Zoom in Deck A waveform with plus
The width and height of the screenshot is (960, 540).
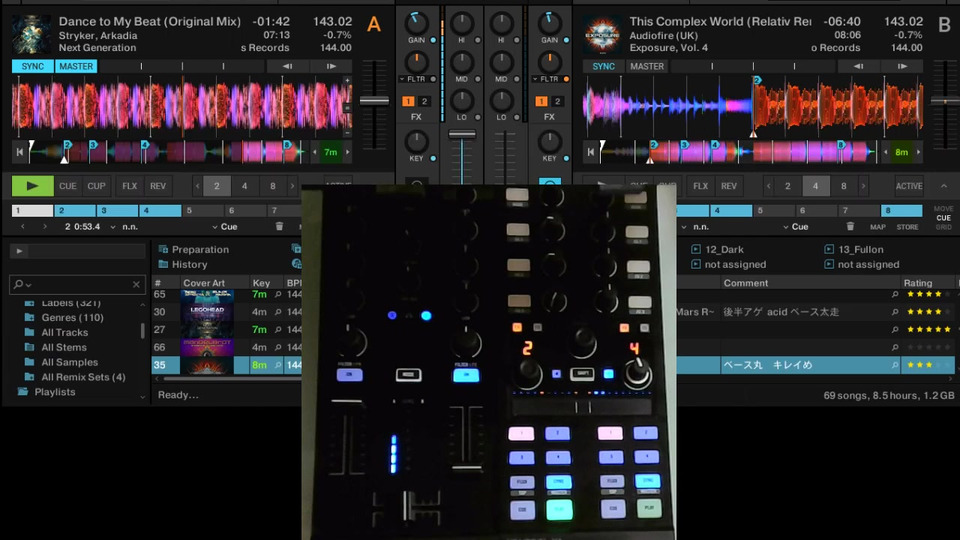point(347,81)
